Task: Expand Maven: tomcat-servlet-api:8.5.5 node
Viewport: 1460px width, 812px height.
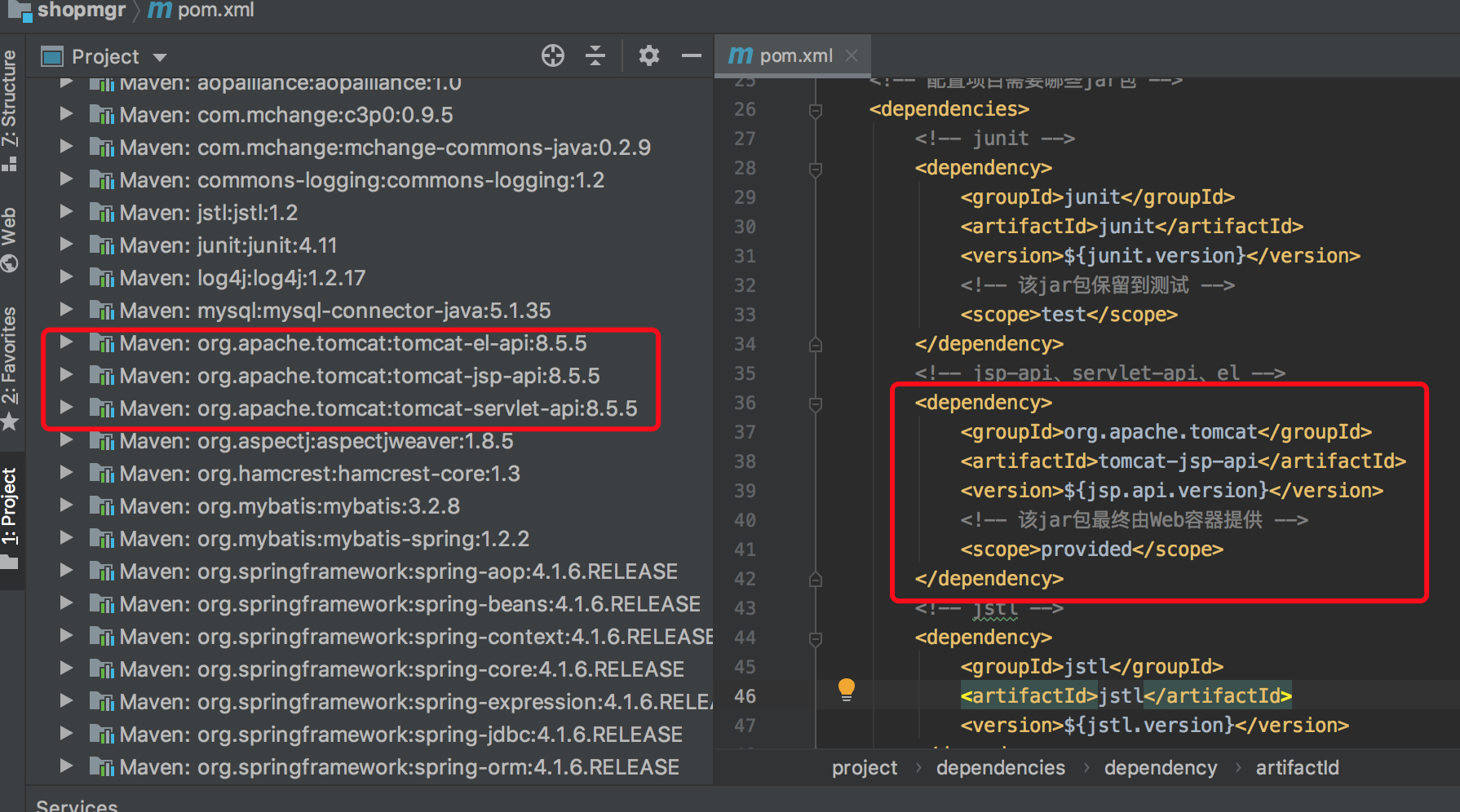Action: pos(67,408)
